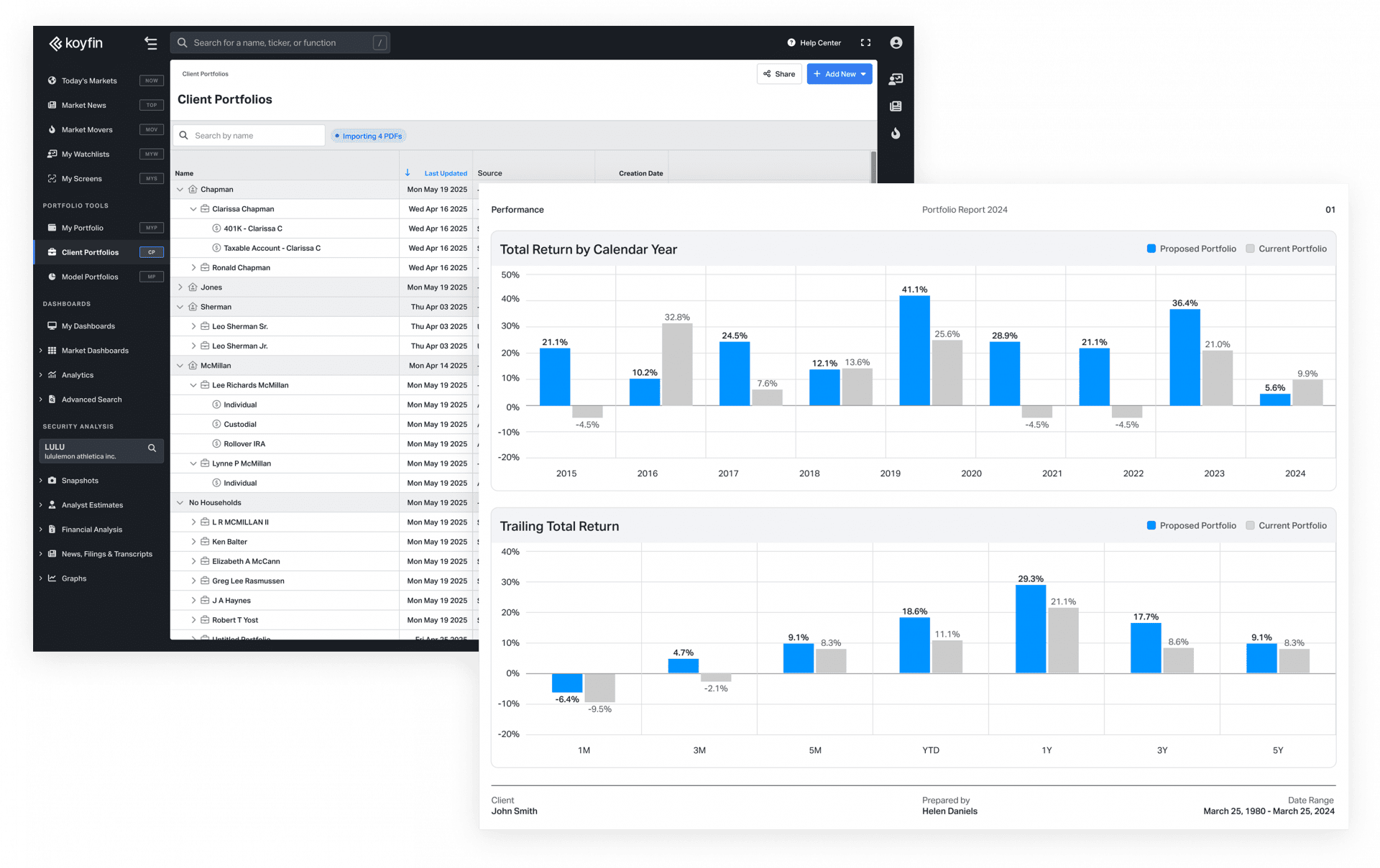Open the newspaper icon on right rail

tap(896, 106)
